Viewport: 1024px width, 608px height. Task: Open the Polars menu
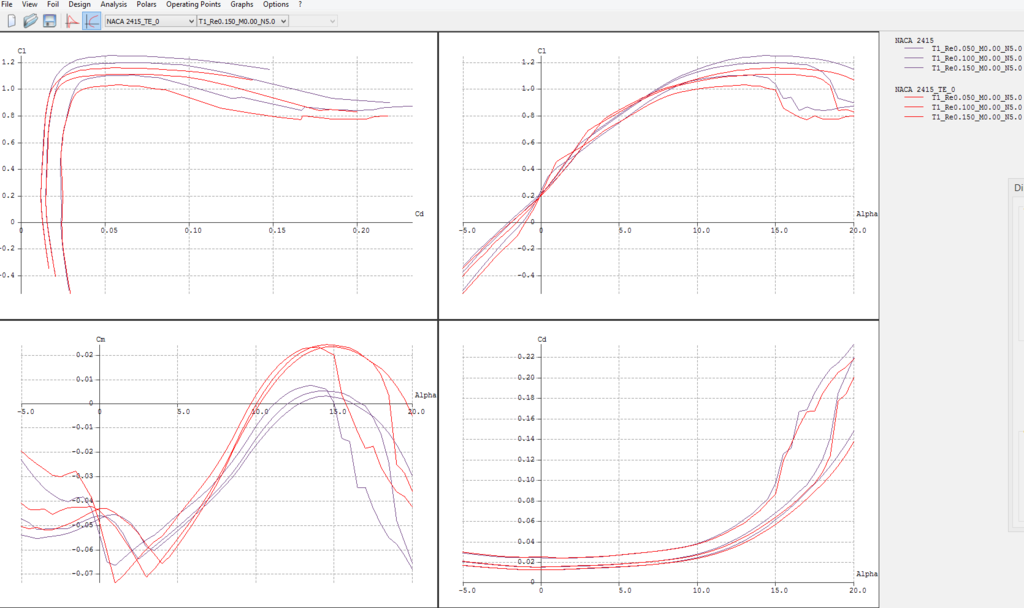(x=147, y=5)
